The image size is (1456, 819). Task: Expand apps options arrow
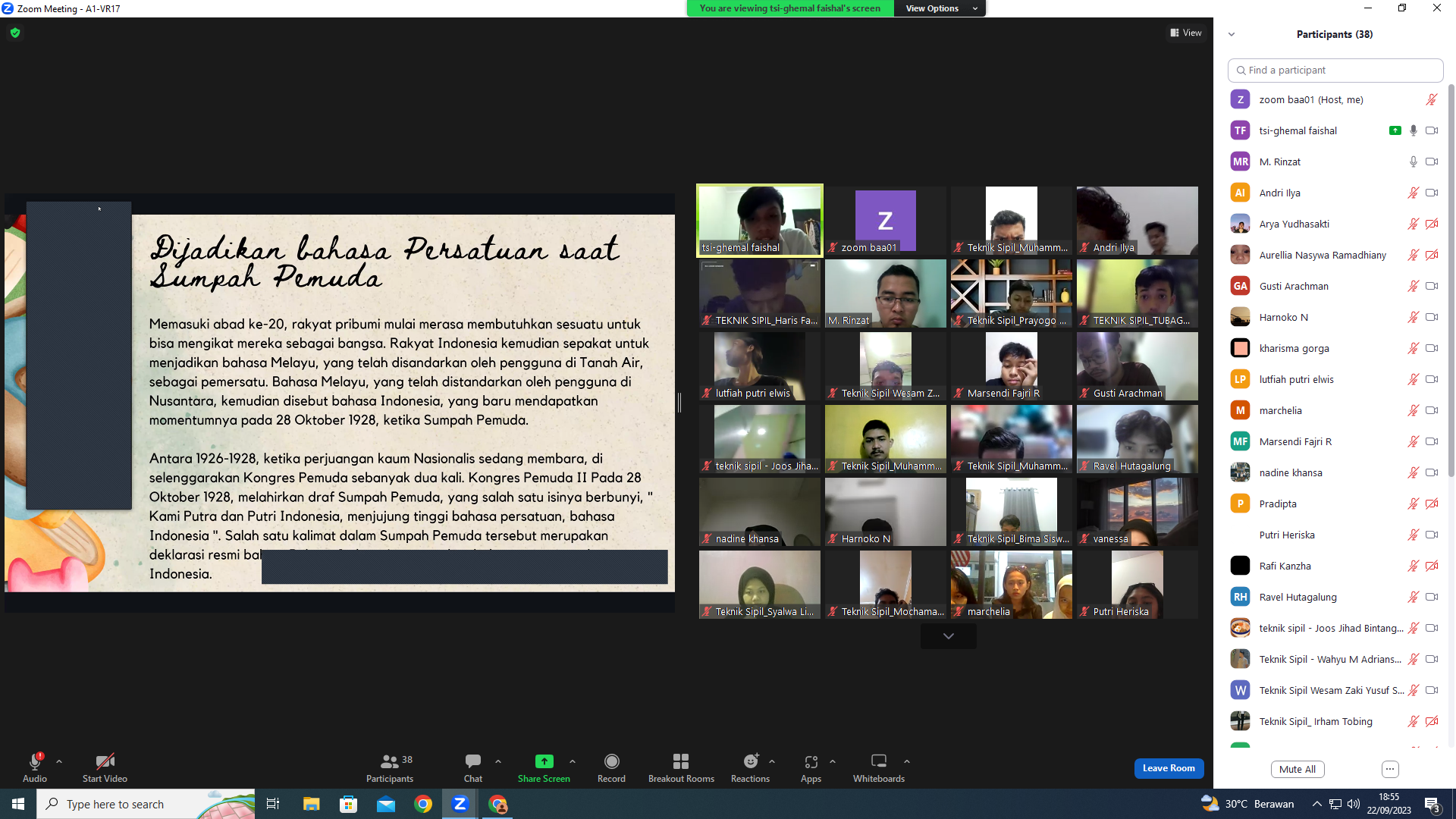tap(833, 761)
